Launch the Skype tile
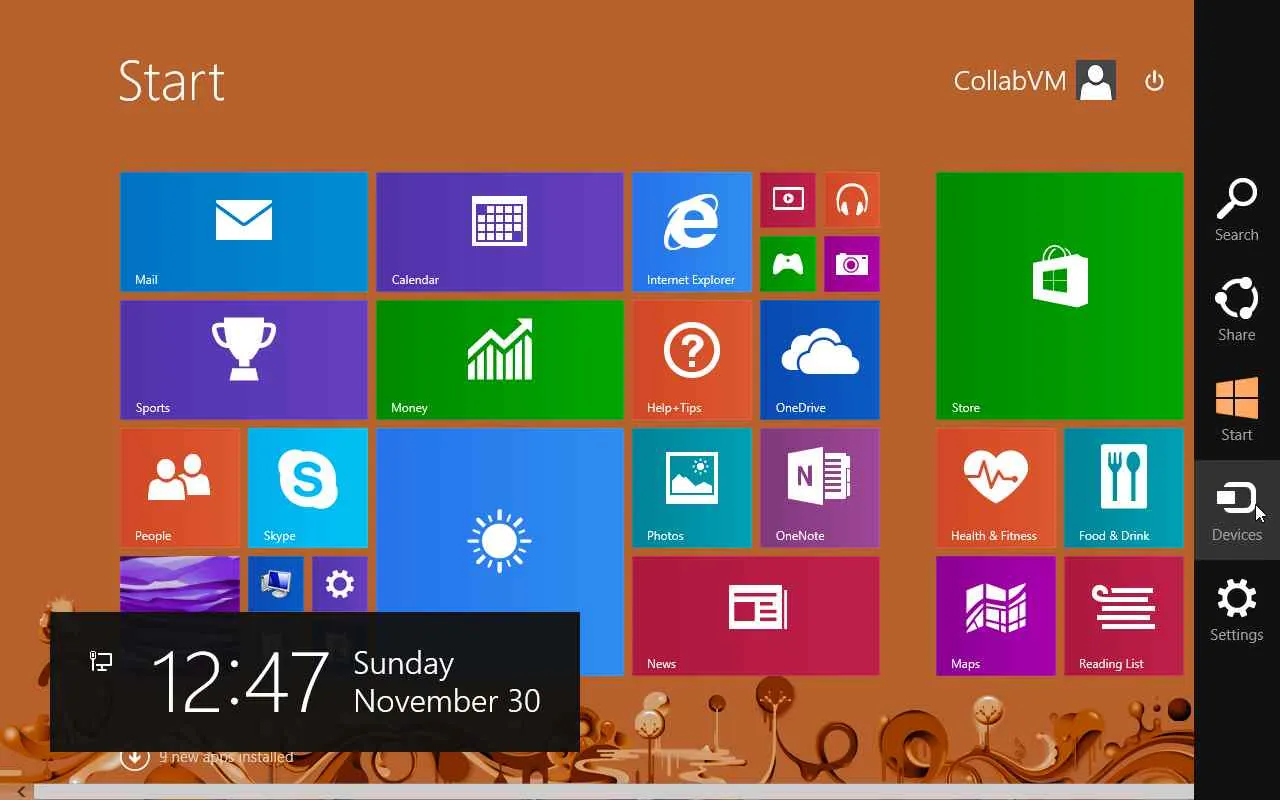 308,488
